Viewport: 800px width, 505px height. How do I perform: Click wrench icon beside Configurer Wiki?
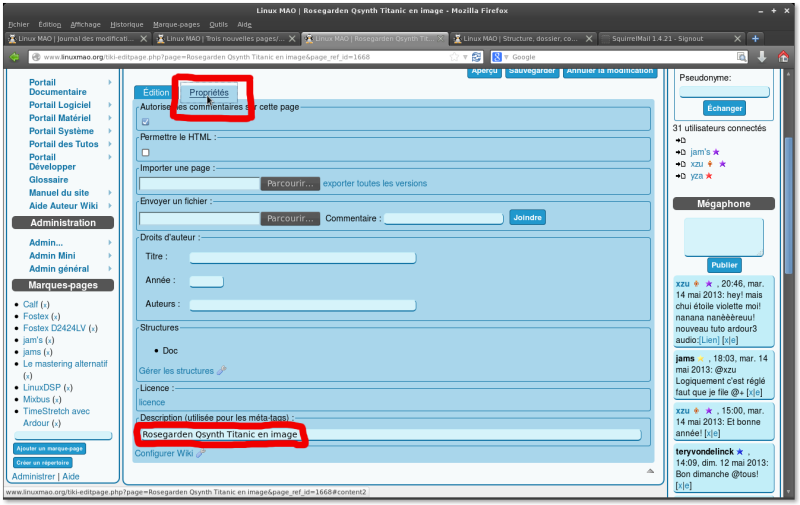[x=201, y=453]
